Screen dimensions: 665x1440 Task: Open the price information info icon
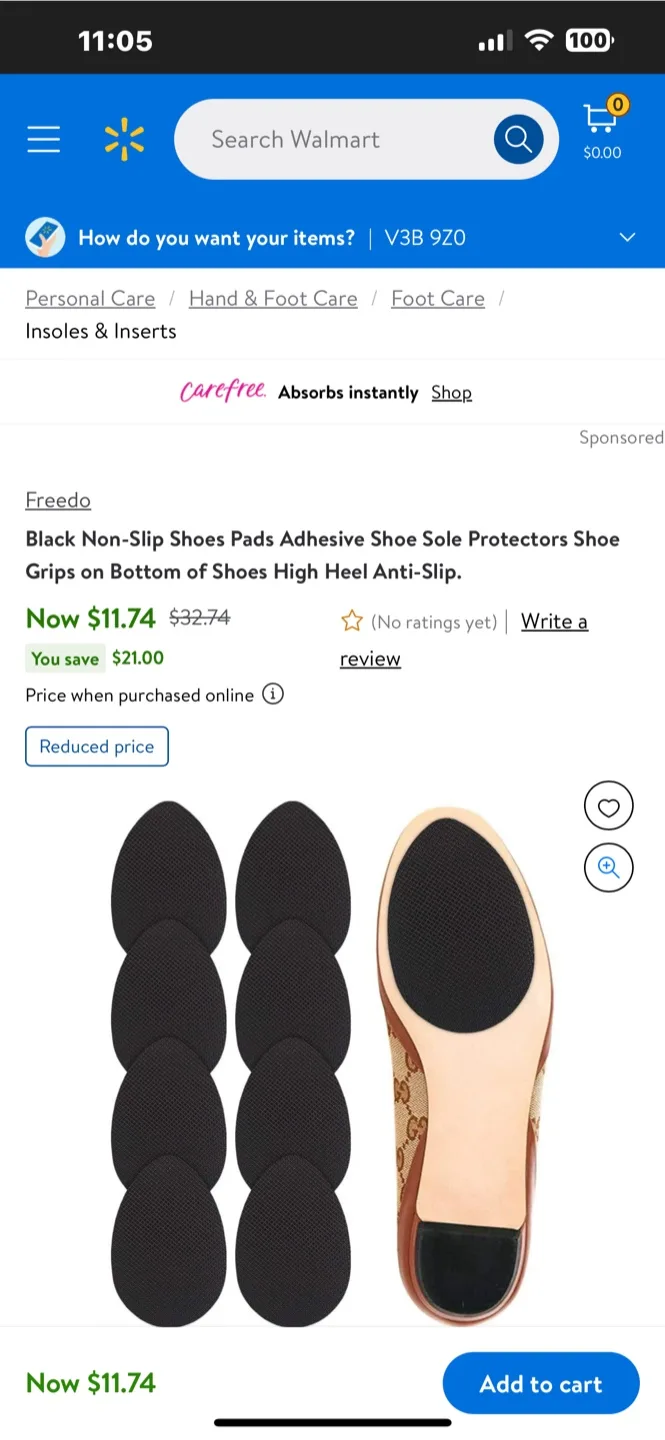(272, 694)
